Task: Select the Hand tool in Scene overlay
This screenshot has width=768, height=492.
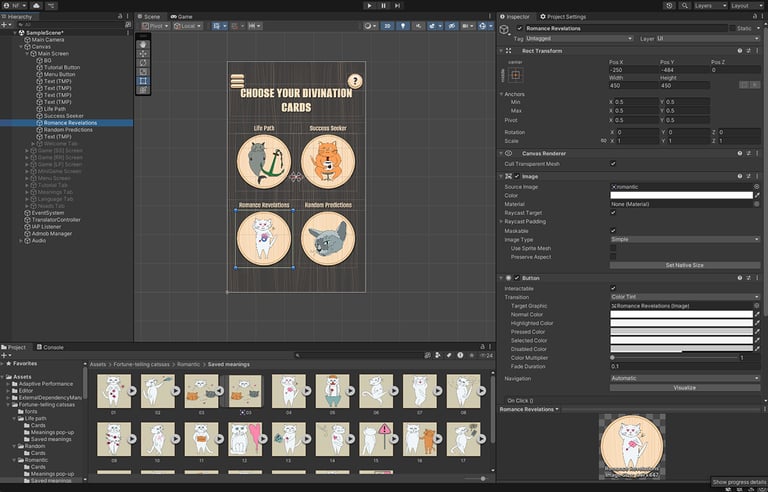Action: point(143,44)
